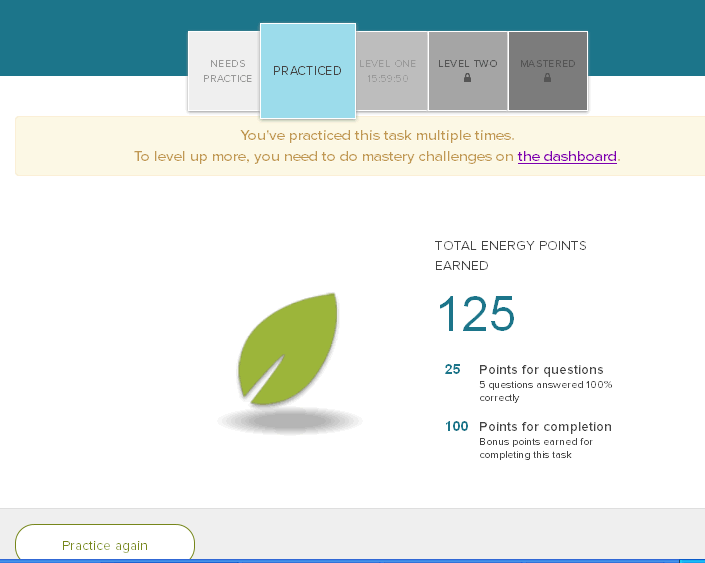Viewport: 705px width, 563px height.
Task: Click the green leaf badge icon
Action: coord(287,349)
